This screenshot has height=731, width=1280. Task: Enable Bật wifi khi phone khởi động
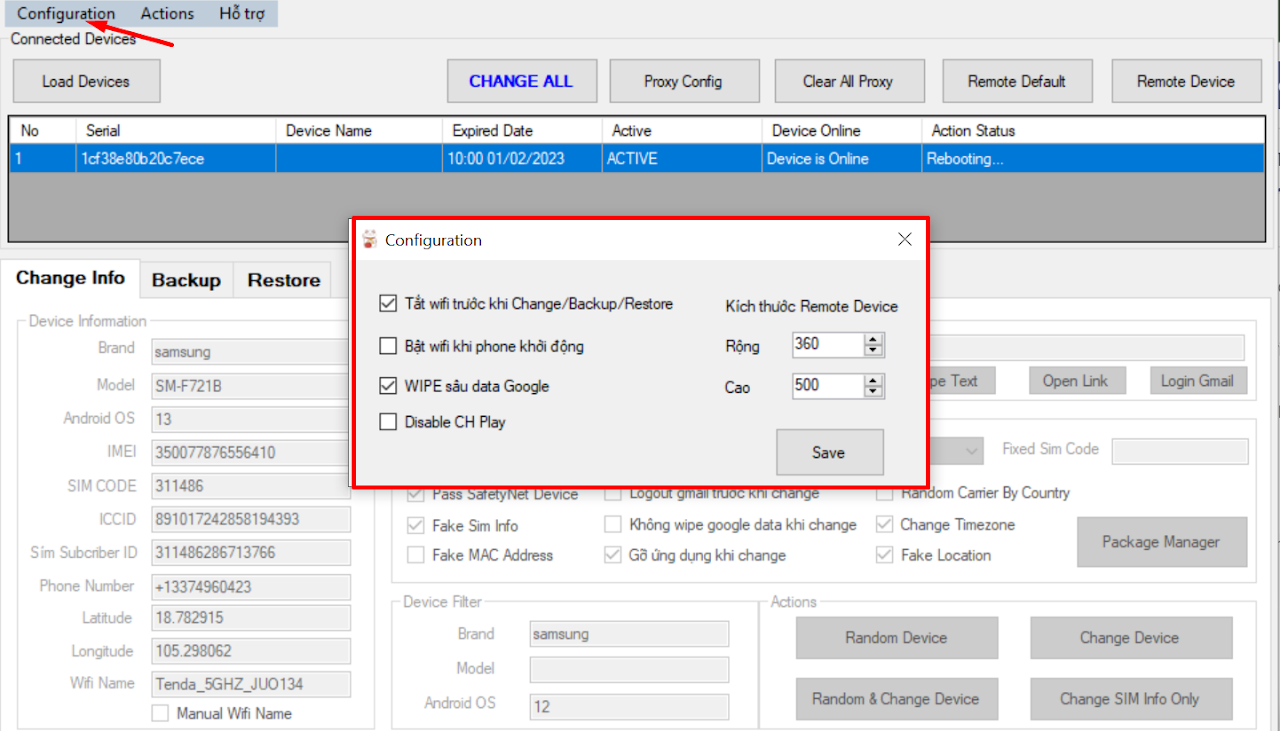388,347
